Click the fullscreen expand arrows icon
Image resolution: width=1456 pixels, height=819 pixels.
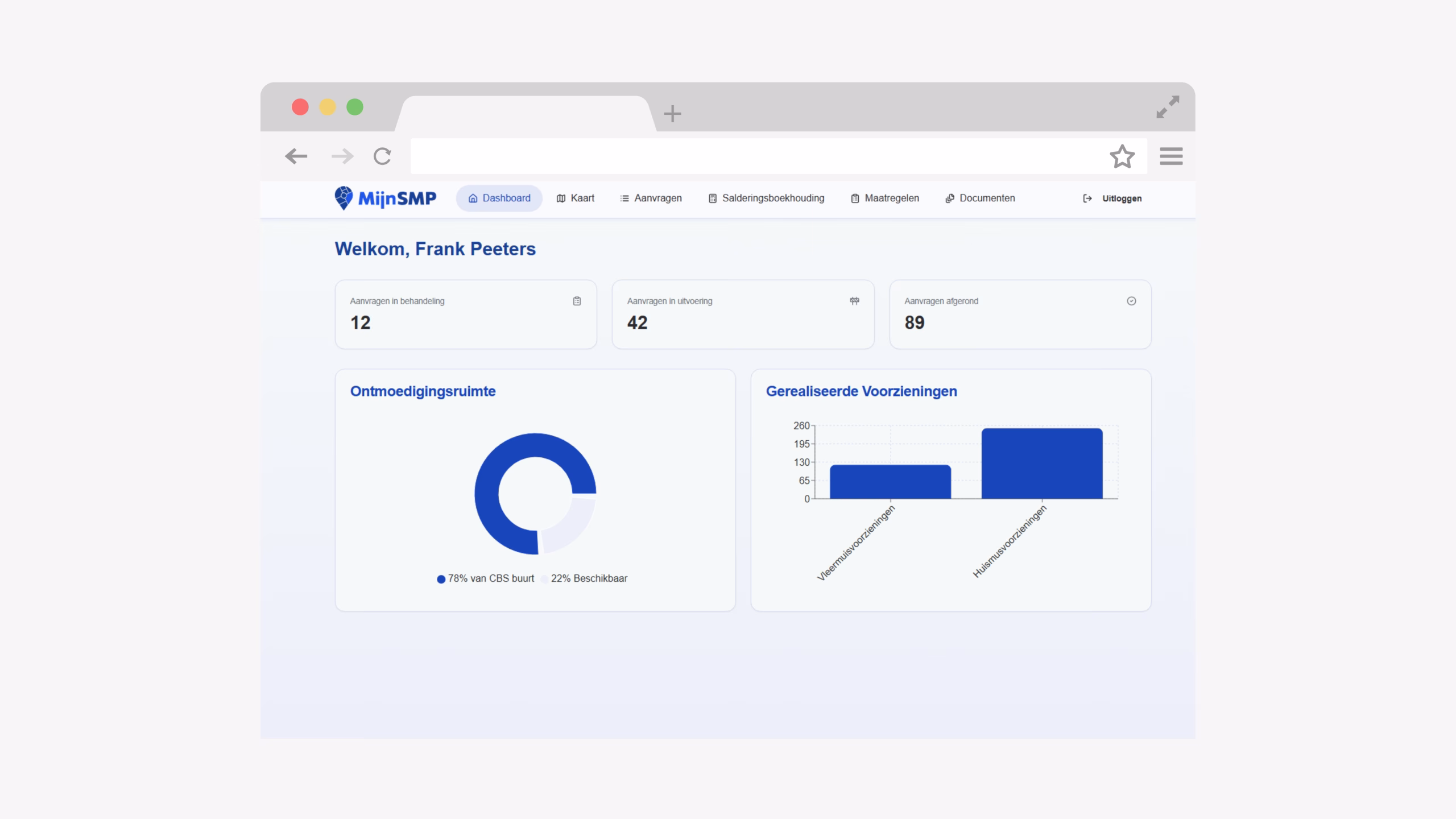[x=1168, y=107]
